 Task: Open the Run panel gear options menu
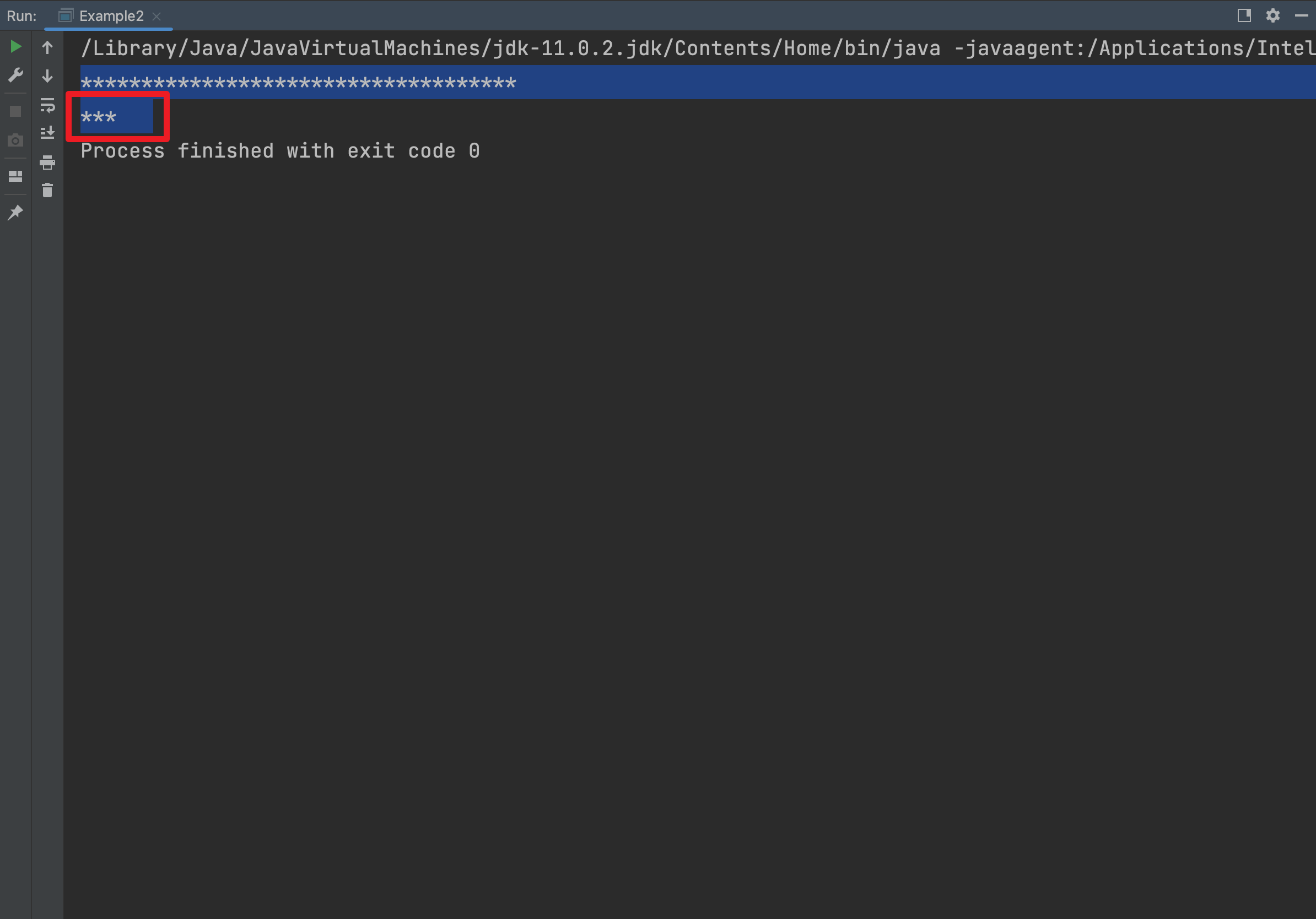1272,15
